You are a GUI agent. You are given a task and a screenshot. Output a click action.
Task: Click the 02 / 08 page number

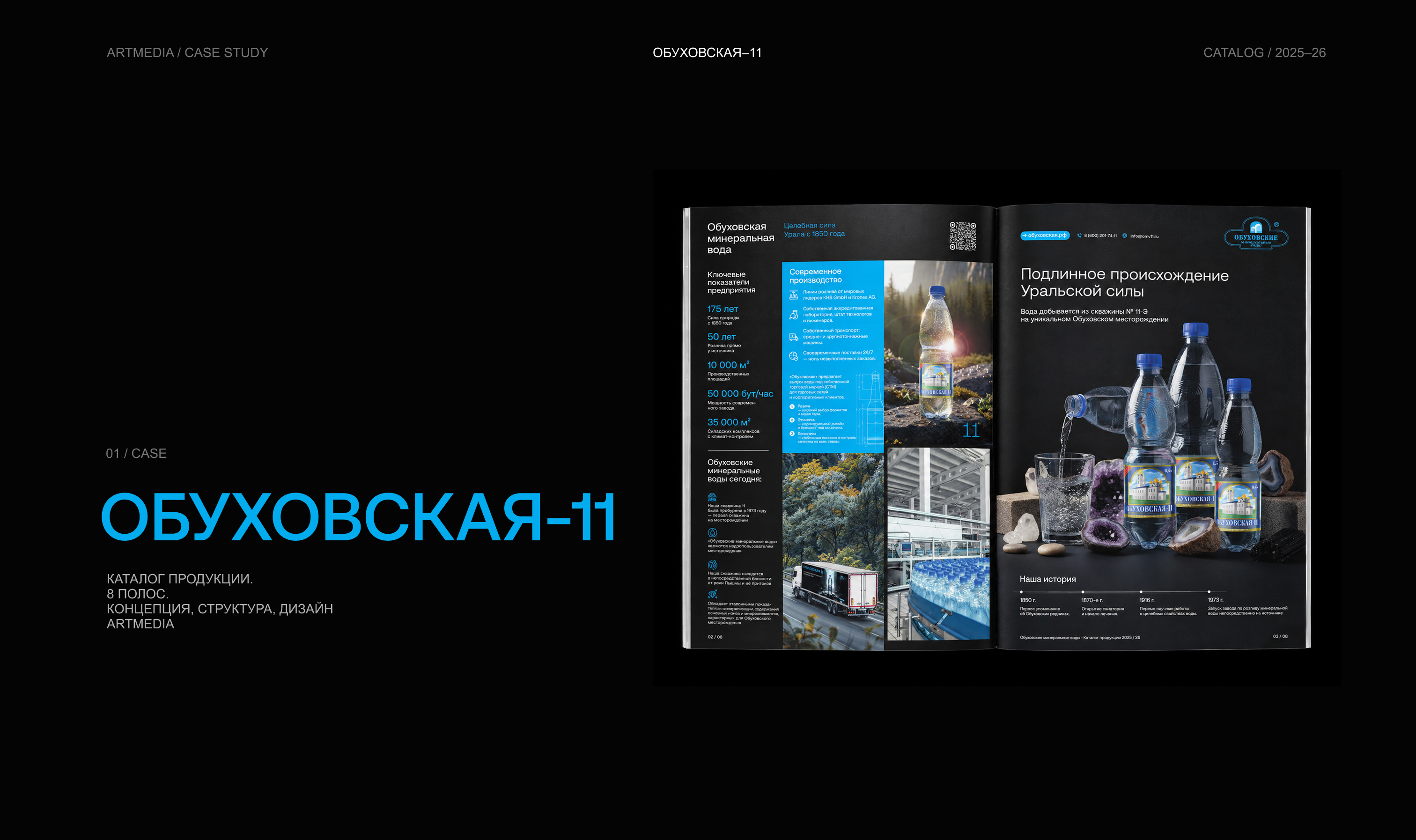[715, 637]
